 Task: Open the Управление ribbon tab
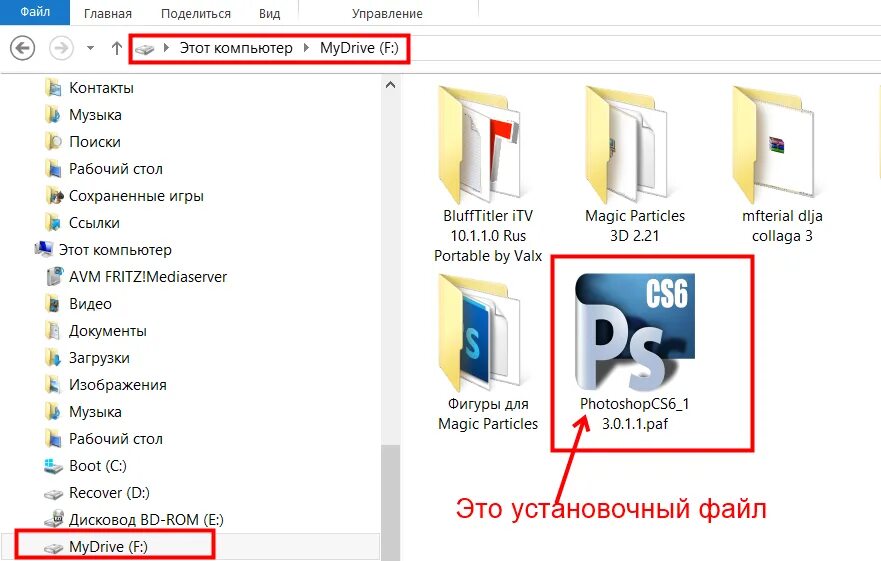tap(387, 13)
